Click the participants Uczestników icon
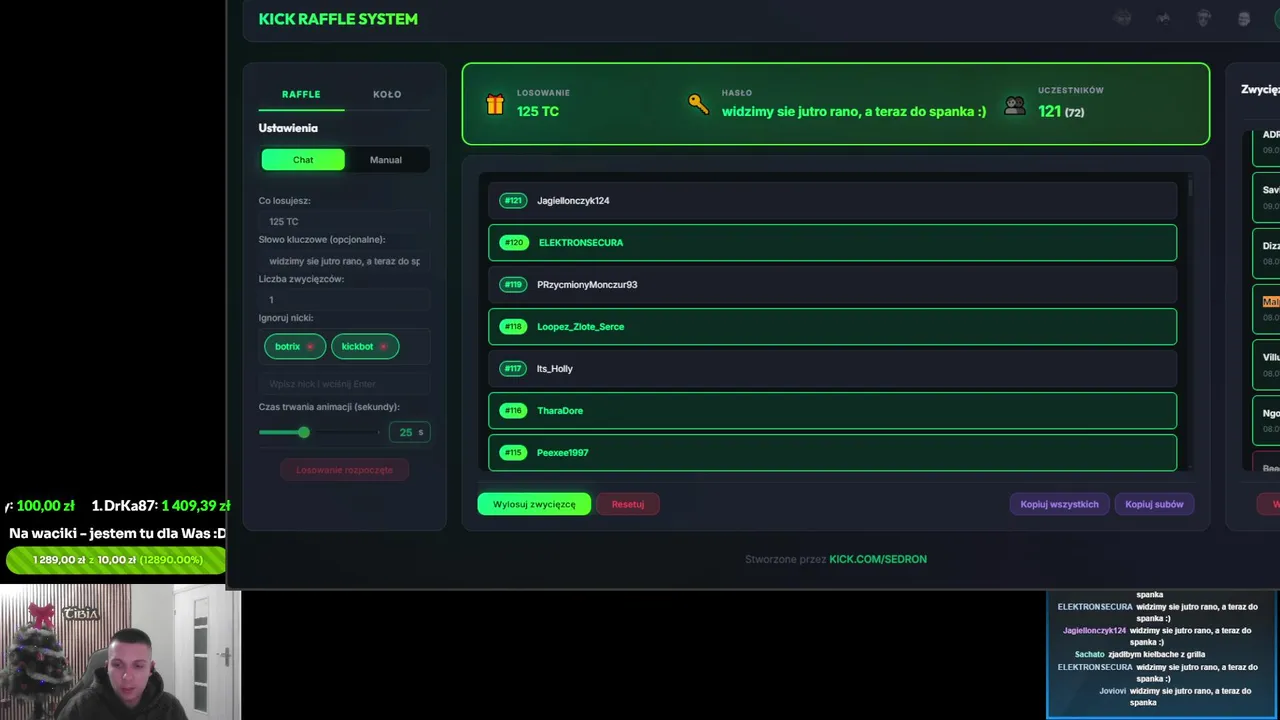1280x720 pixels. 1015,105
